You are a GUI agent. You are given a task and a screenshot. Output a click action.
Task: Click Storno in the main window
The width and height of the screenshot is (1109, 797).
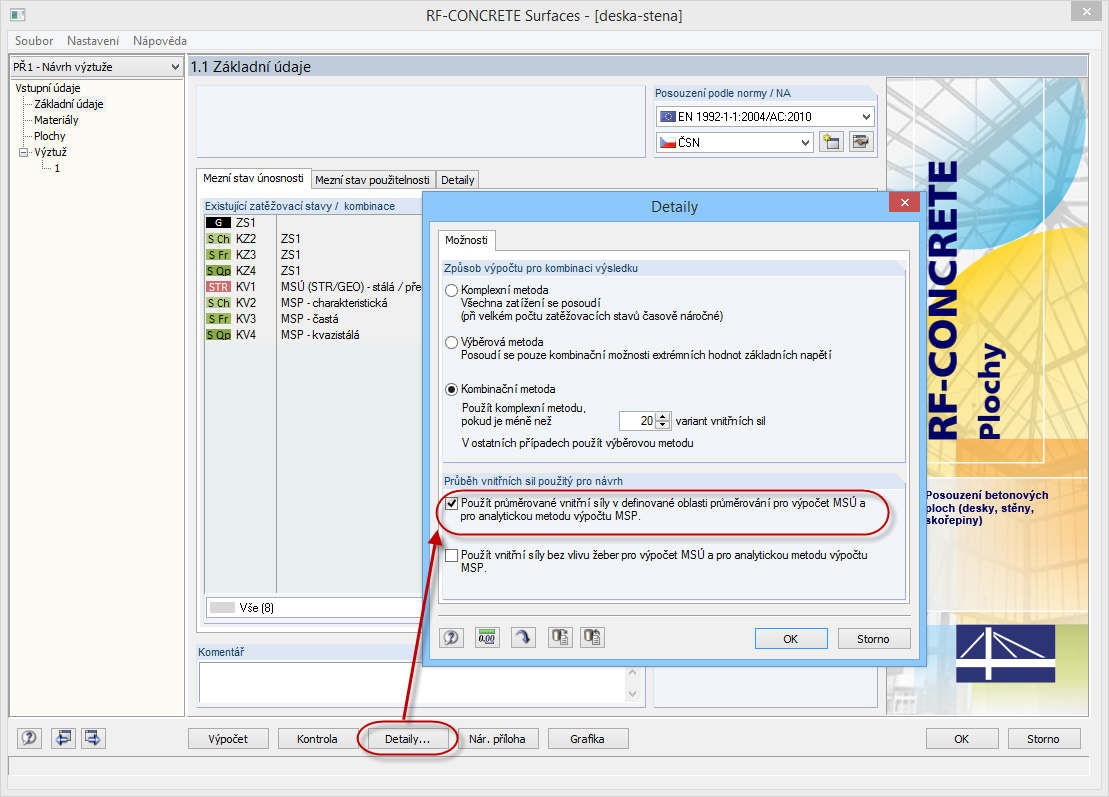pyautogui.click(x=1043, y=739)
